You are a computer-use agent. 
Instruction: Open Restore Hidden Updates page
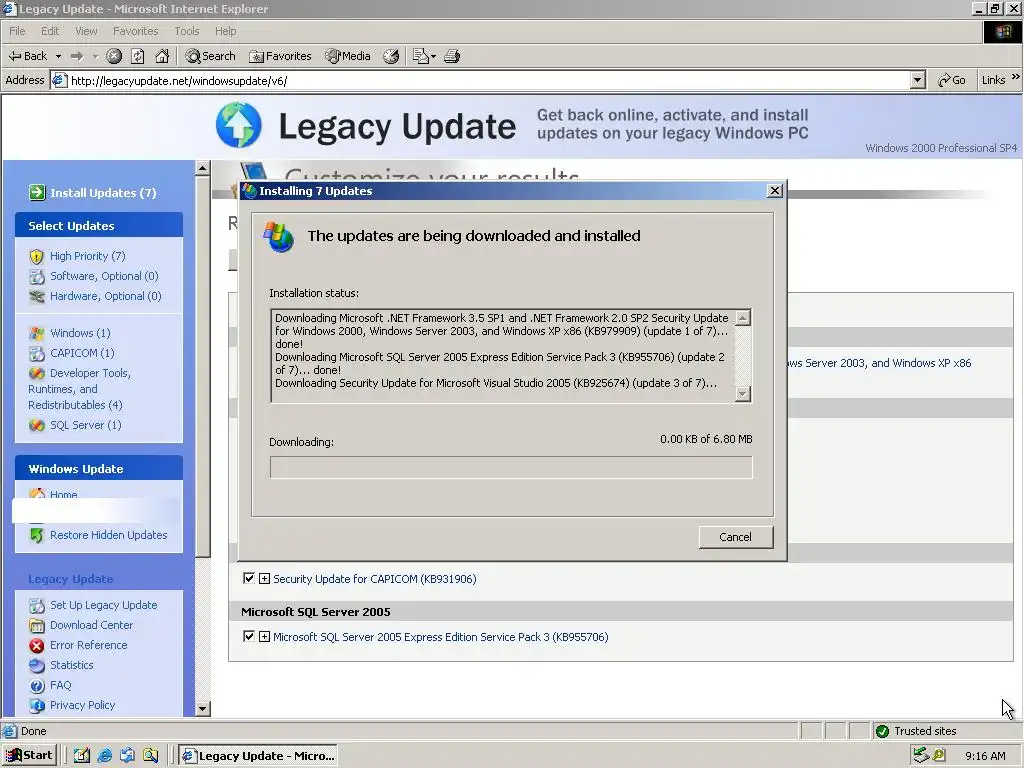(108, 535)
